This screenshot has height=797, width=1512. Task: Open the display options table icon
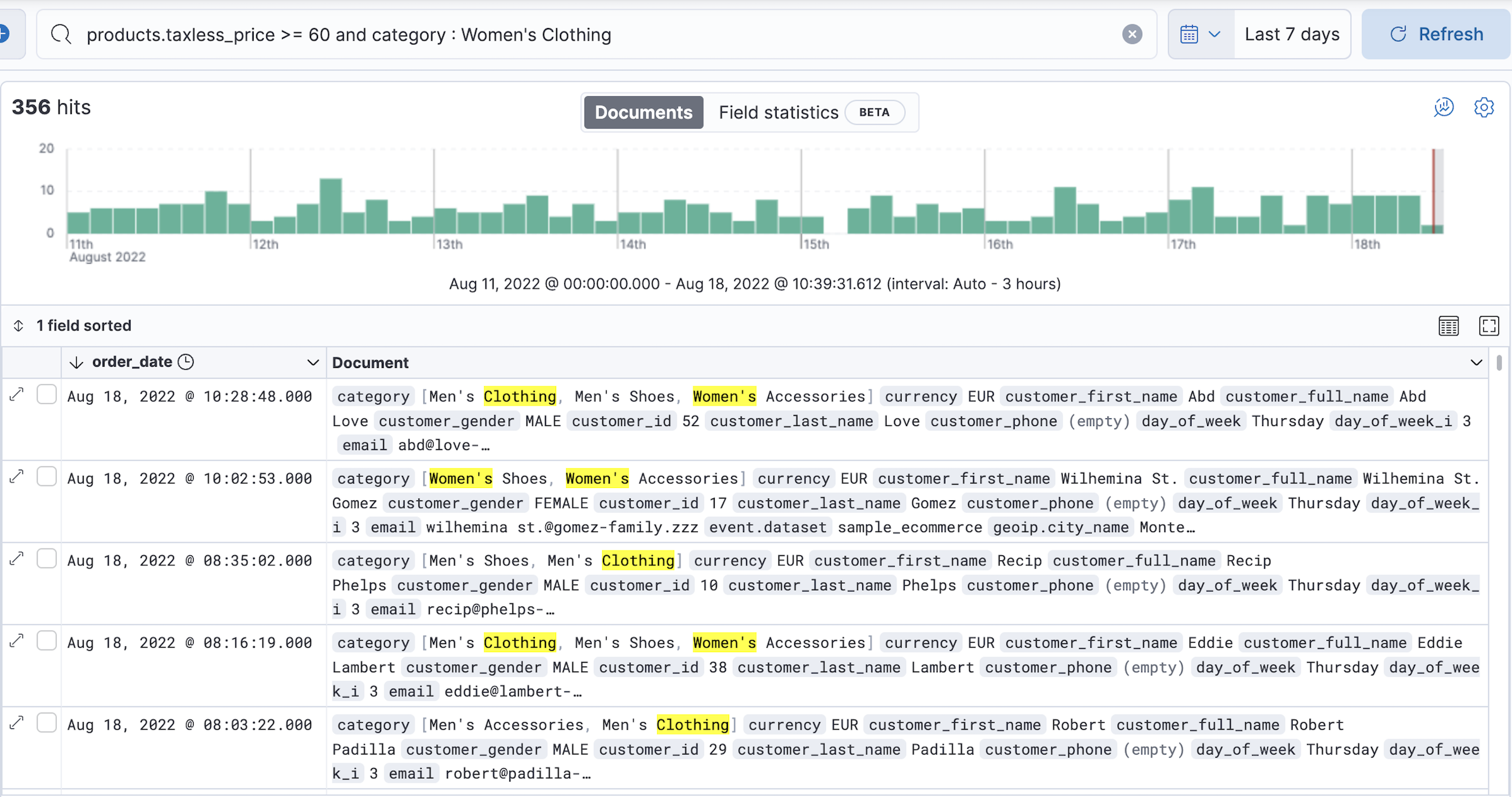tap(1448, 325)
